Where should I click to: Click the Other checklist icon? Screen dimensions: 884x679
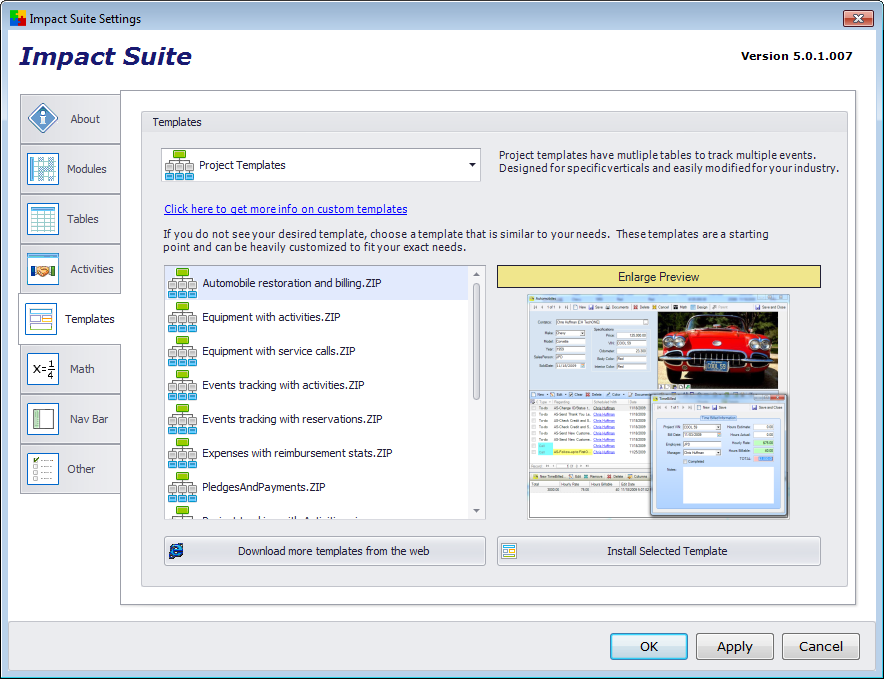[43, 469]
